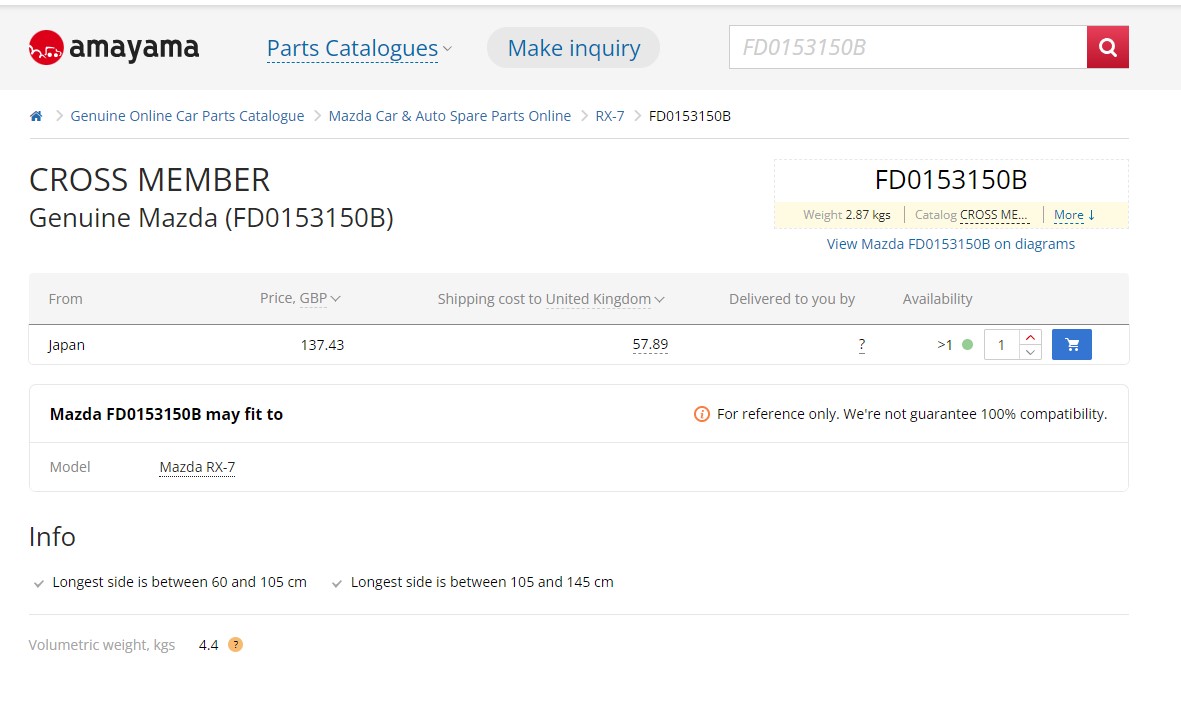Viewport: 1181px width, 724px height.
Task: Open the RX-7 breadcrumb link
Action: (609, 116)
